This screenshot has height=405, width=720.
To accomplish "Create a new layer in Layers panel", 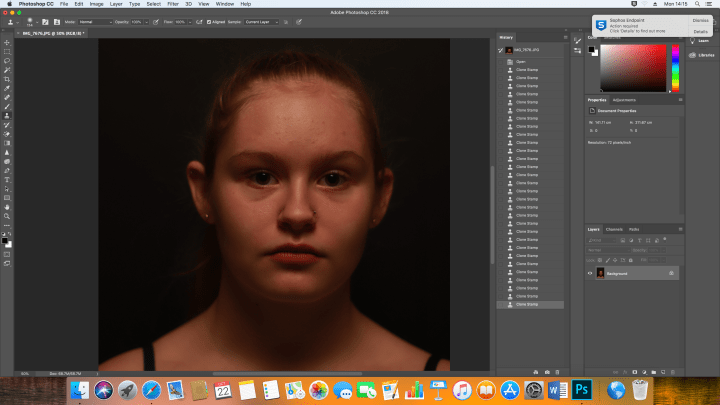I will 663,372.
